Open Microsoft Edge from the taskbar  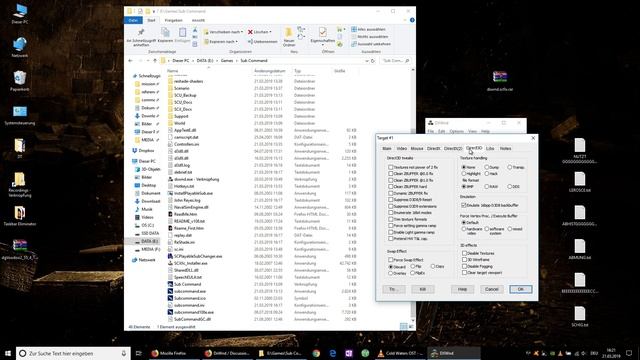coord(333,353)
